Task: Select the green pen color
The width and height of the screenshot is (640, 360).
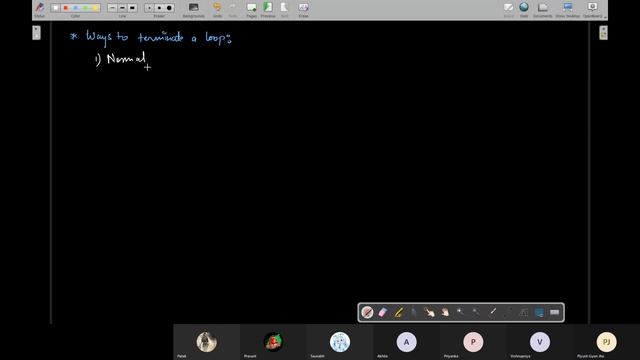Action: (86, 8)
